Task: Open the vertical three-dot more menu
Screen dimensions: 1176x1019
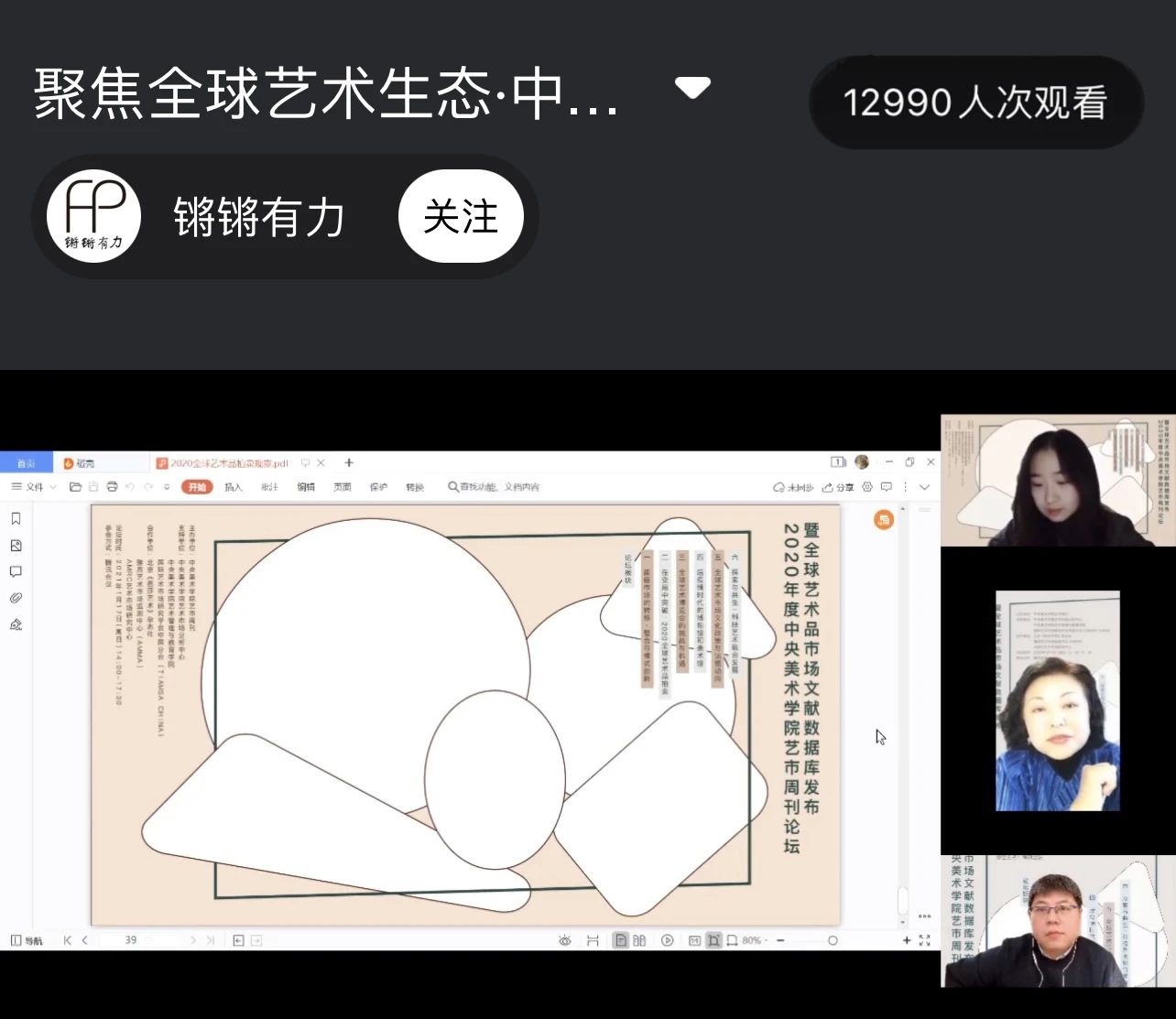Action: click(905, 486)
